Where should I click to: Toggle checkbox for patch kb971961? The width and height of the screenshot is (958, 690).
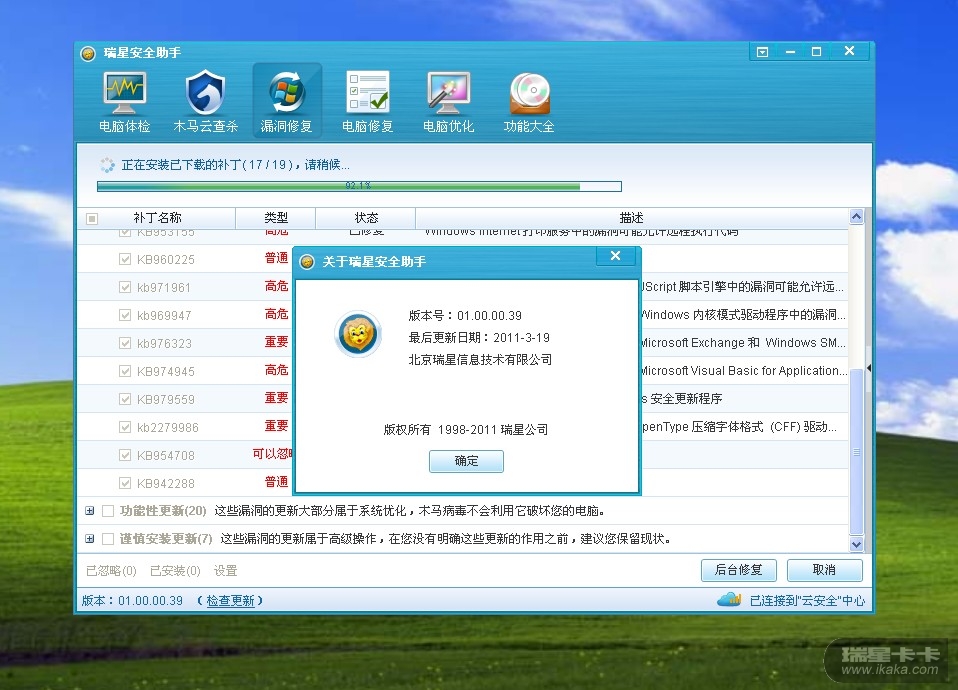tap(125, 287)
